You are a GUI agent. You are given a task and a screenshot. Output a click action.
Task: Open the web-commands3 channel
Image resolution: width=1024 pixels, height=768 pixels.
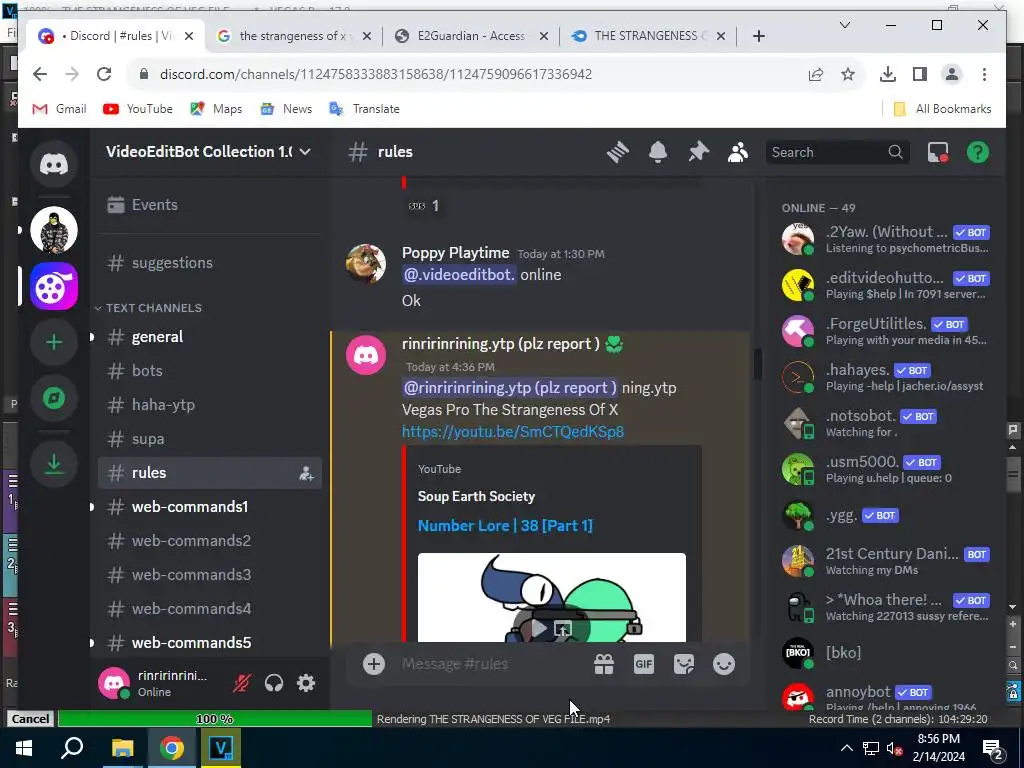click(x=209, y=575)
